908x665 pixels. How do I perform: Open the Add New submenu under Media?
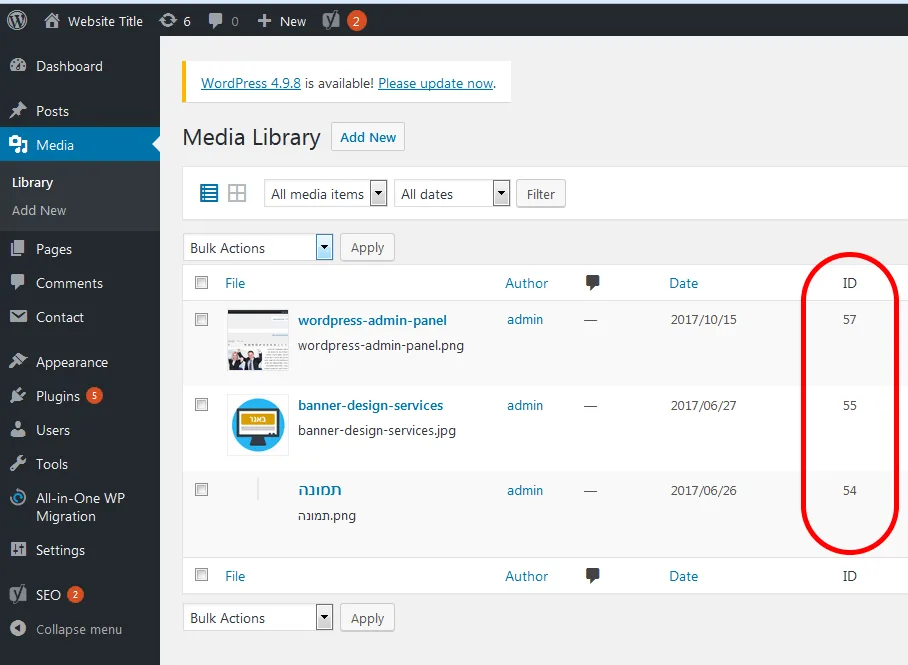pyautogui.click(x=39, y=210)
